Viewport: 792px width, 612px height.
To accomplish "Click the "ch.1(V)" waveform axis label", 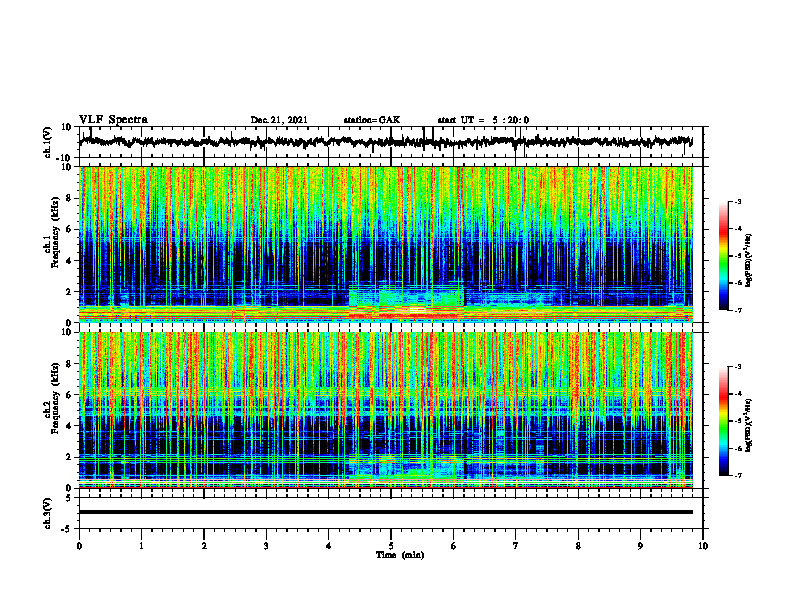I will pyautogui.click(x=48, y=142).
